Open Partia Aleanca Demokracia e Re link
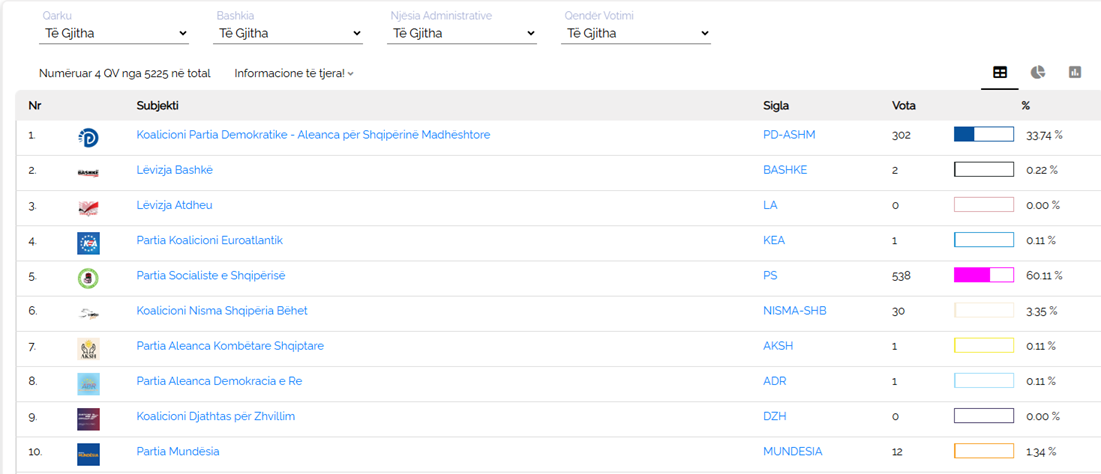 [x=219, y=381]
